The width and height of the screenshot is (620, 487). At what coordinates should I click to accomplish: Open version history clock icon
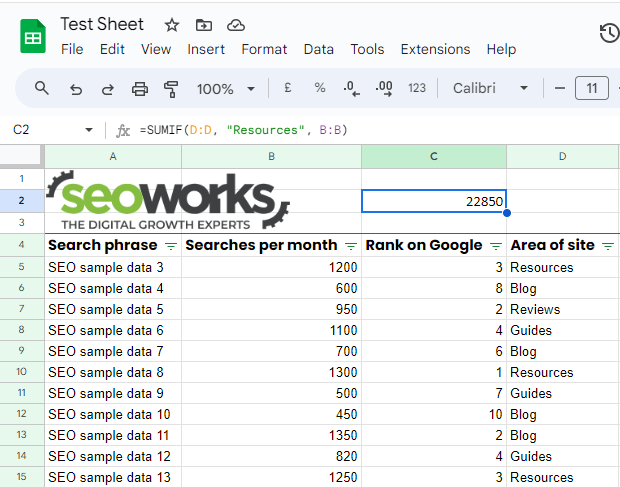coord(609,33)
